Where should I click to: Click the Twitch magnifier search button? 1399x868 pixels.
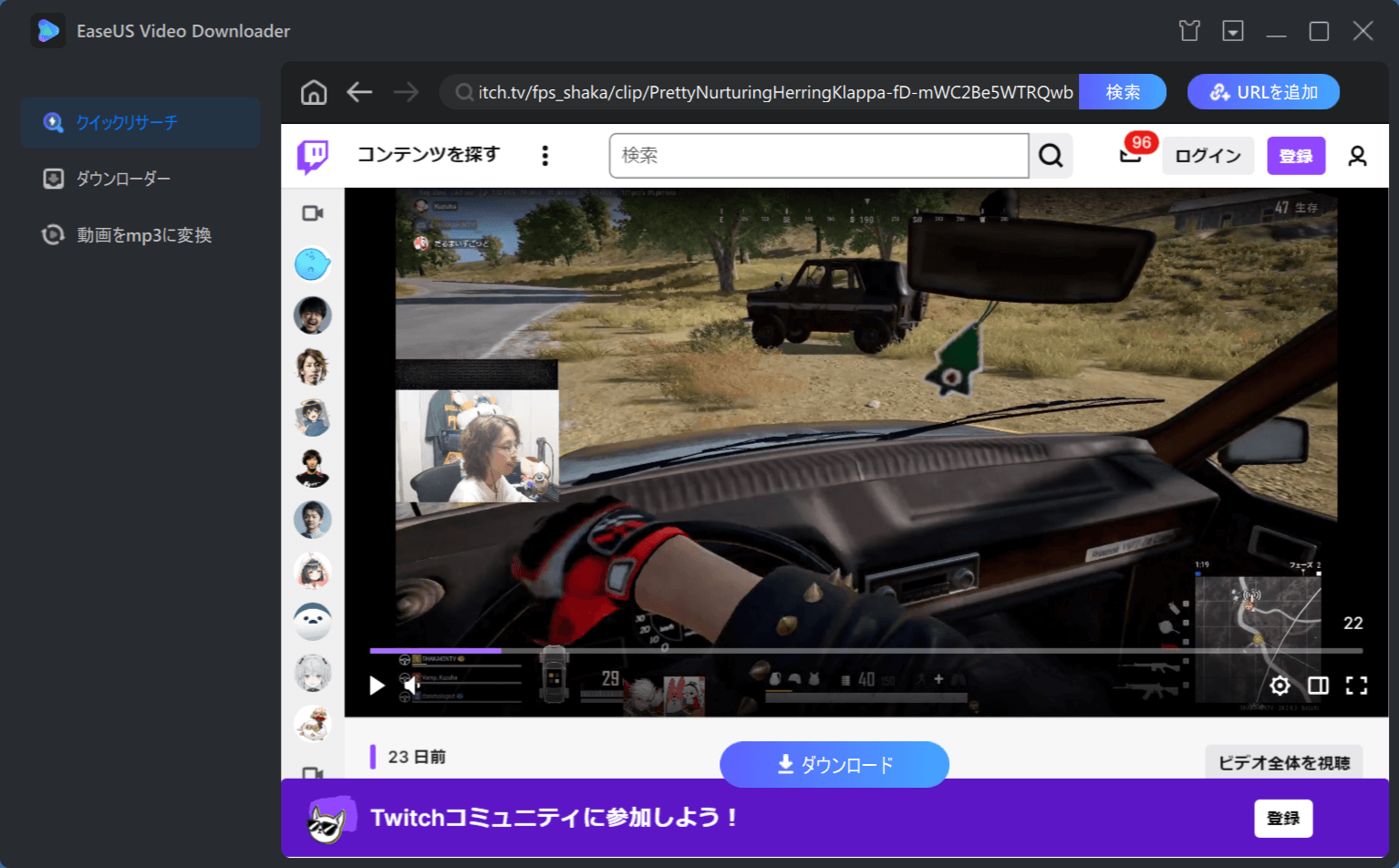(1051, 156)
